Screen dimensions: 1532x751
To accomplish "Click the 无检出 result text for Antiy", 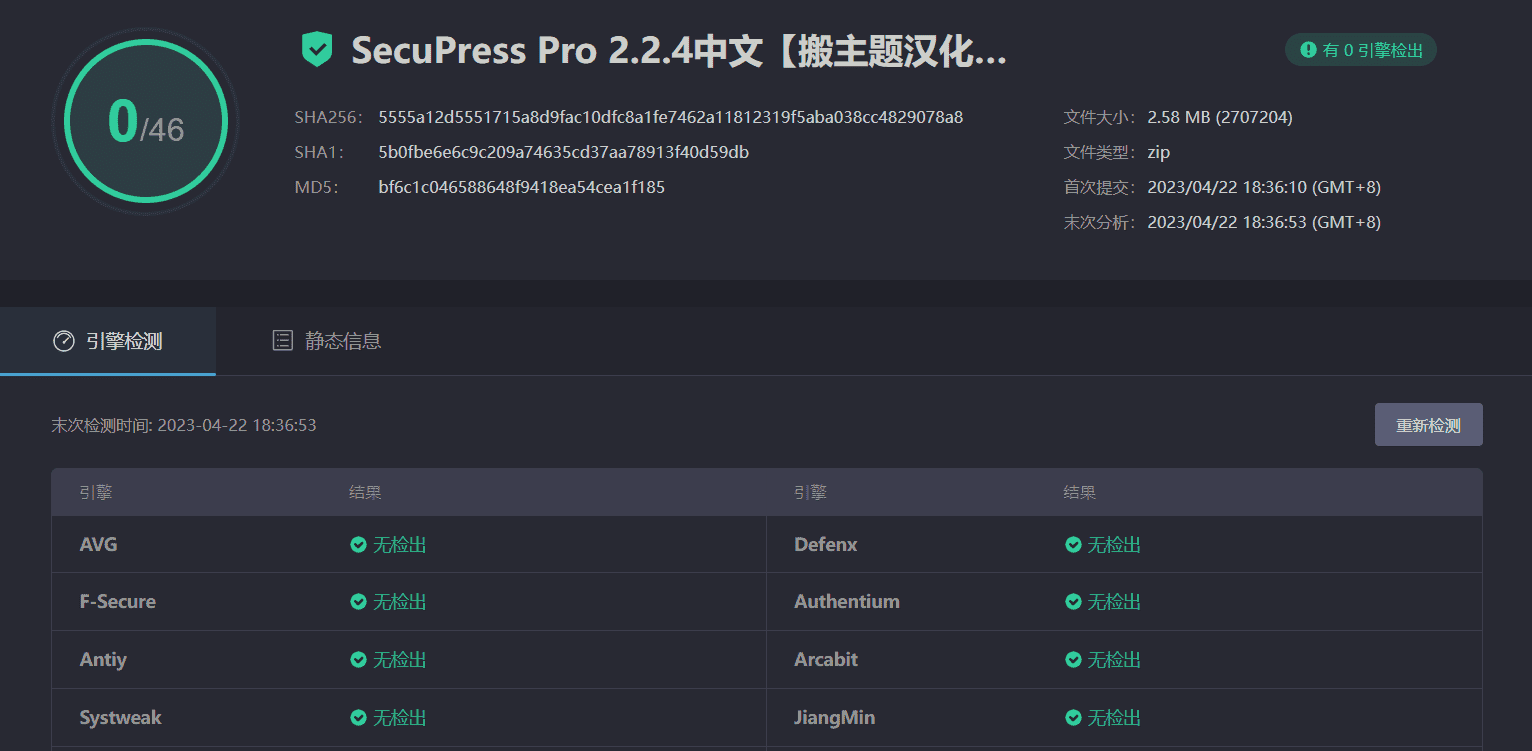I will pos(400,660).
